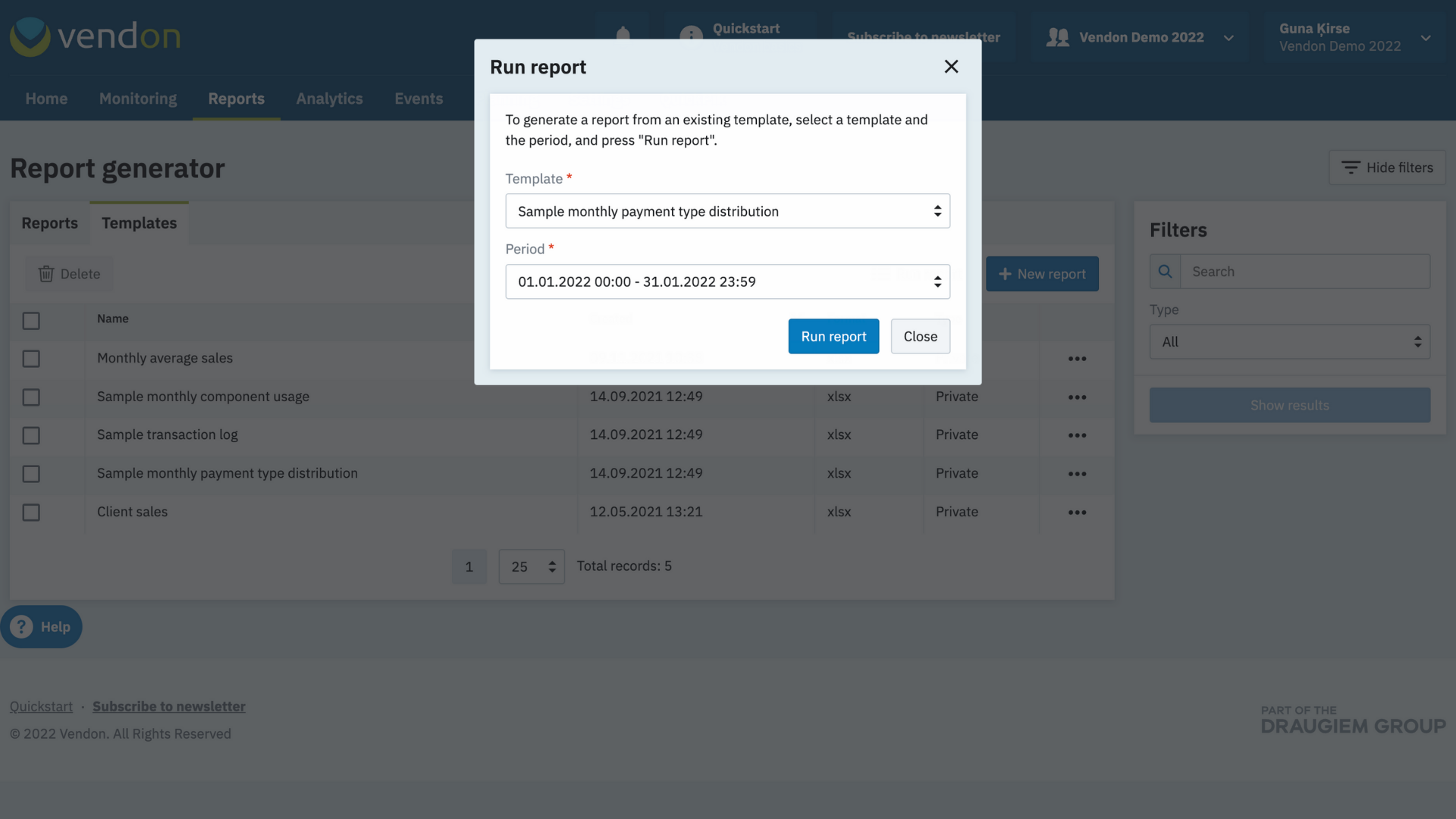This screenshot has height=819, width=1456.
Task: Open the footer Subscribe to newsletter link
Action: [x=169, y=706]
